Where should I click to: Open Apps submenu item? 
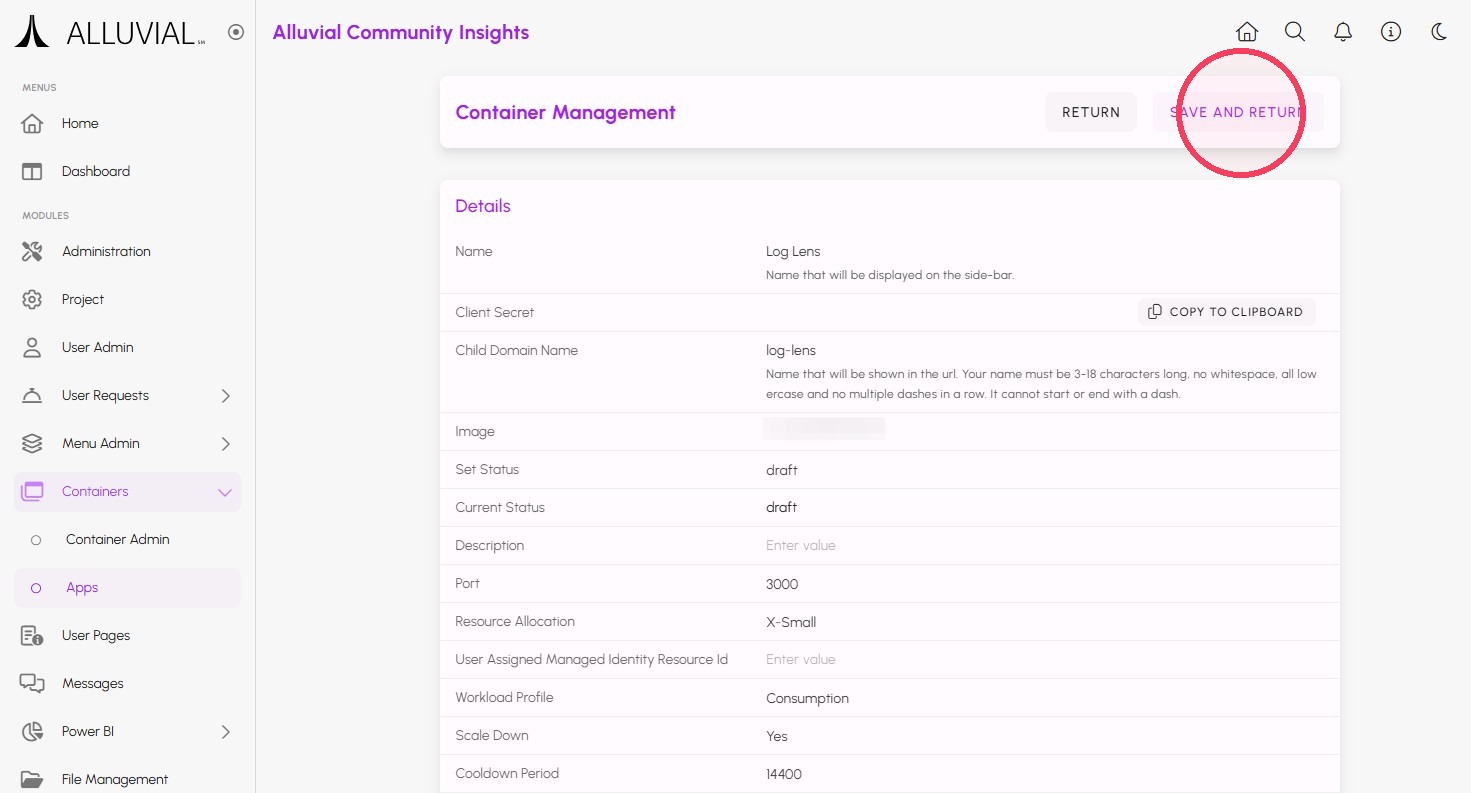(x=128, y=588)
